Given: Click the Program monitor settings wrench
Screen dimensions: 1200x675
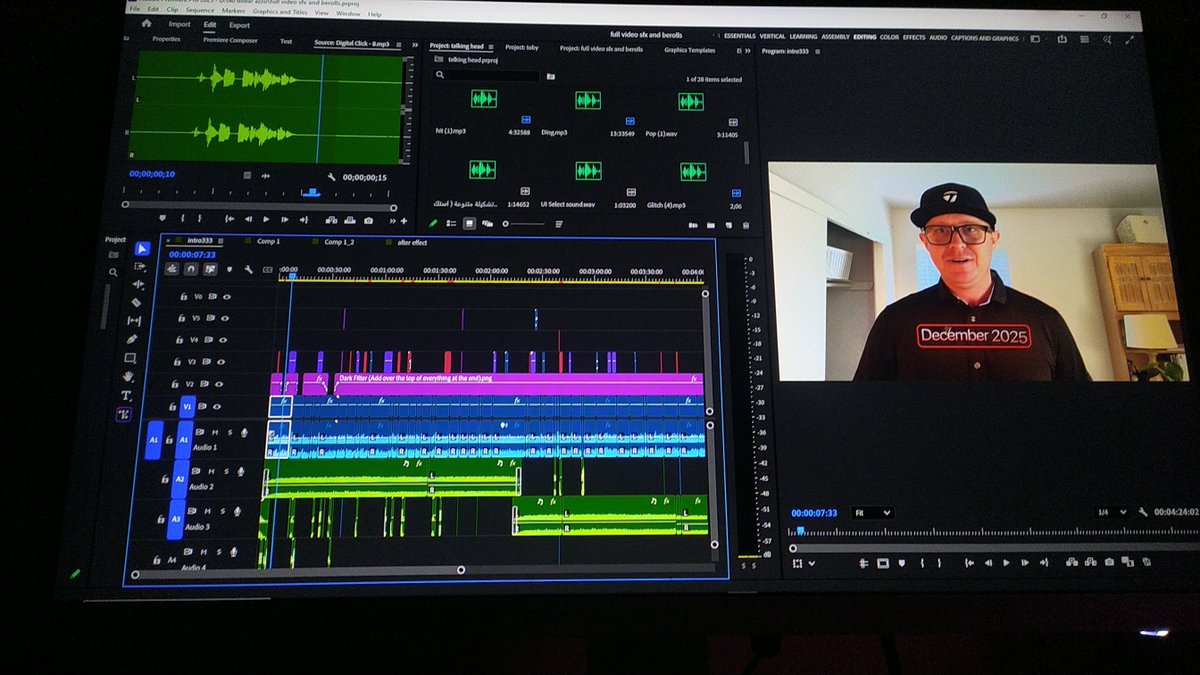Looking at the screenshot, I should 1143,511.
